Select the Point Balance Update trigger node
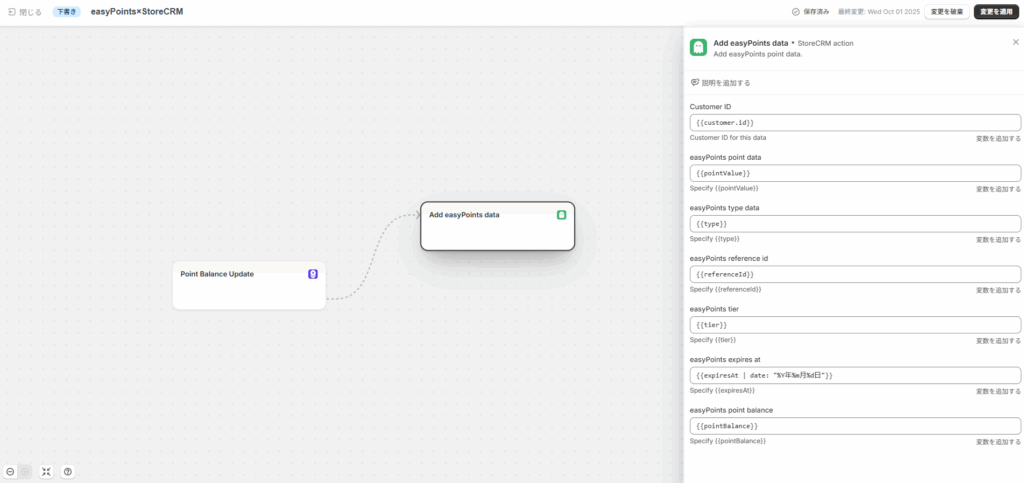Screen dimensions: 1024x483 [248, 286]
